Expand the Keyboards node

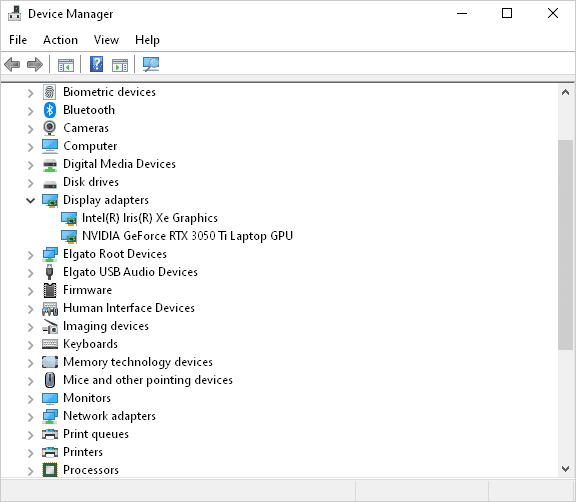[30, 345]
